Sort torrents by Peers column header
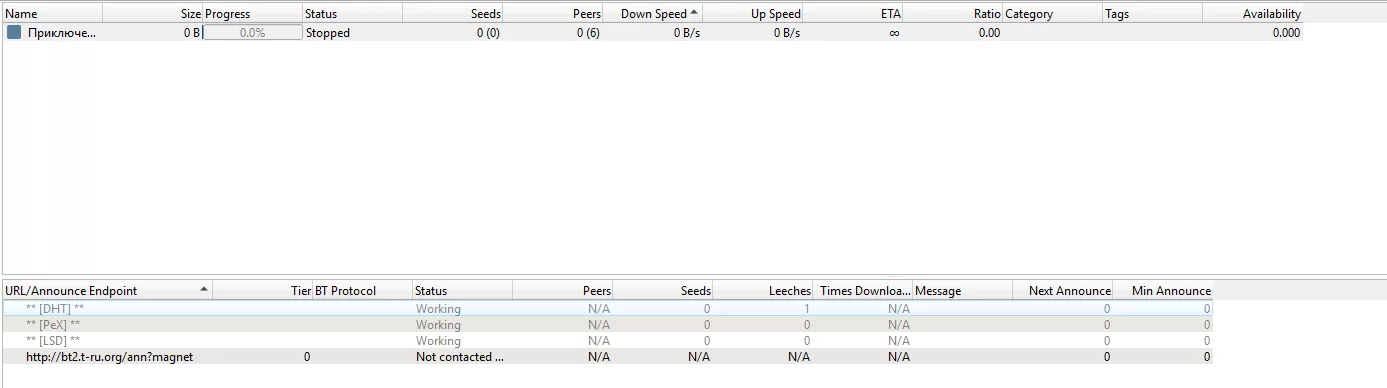 [552, 14]
